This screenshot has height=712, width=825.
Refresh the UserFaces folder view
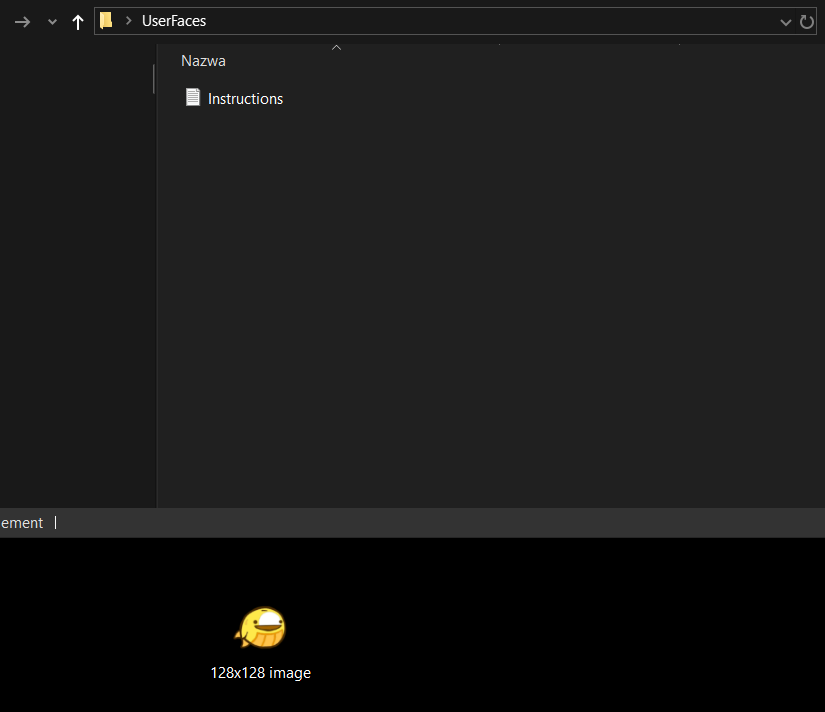807,22
